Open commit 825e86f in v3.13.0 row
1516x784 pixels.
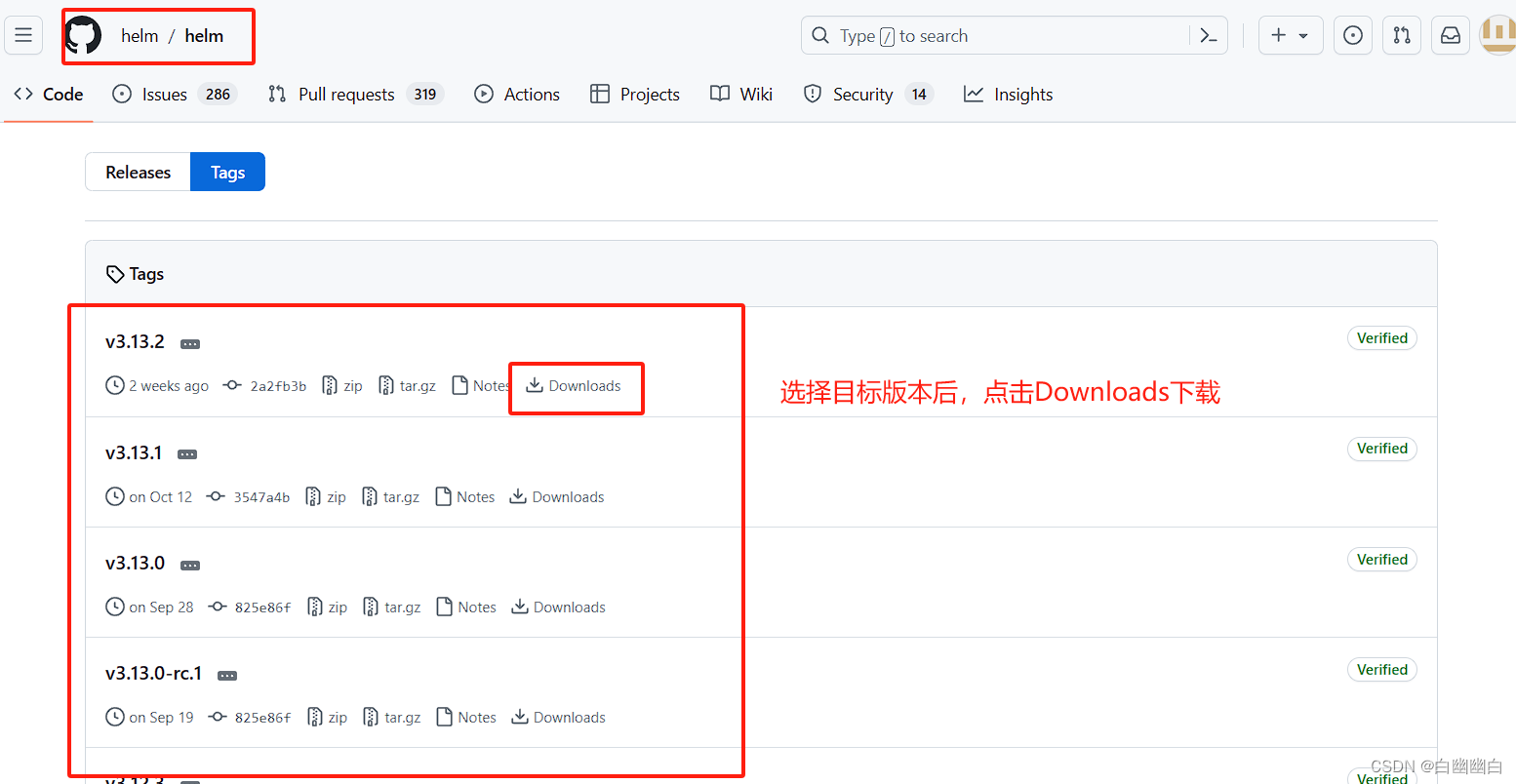[x=250, y=608]
